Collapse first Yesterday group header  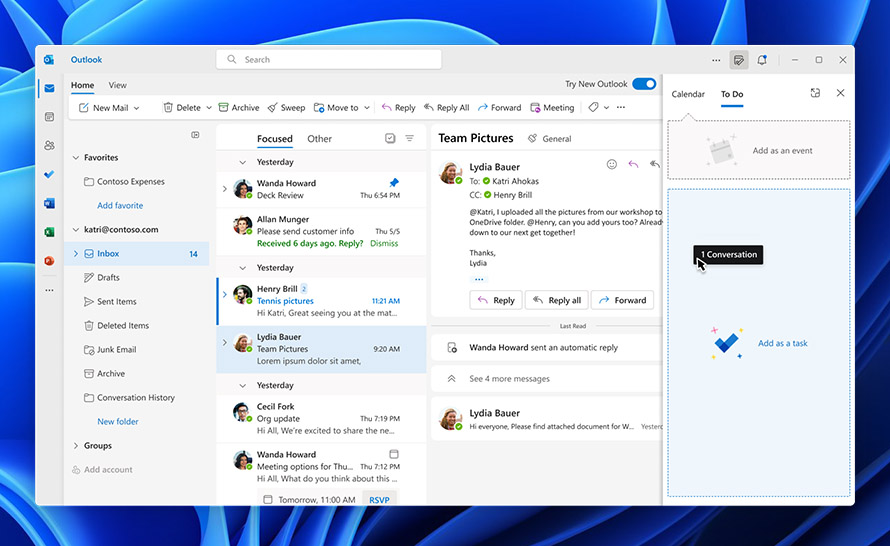[243, 162]
